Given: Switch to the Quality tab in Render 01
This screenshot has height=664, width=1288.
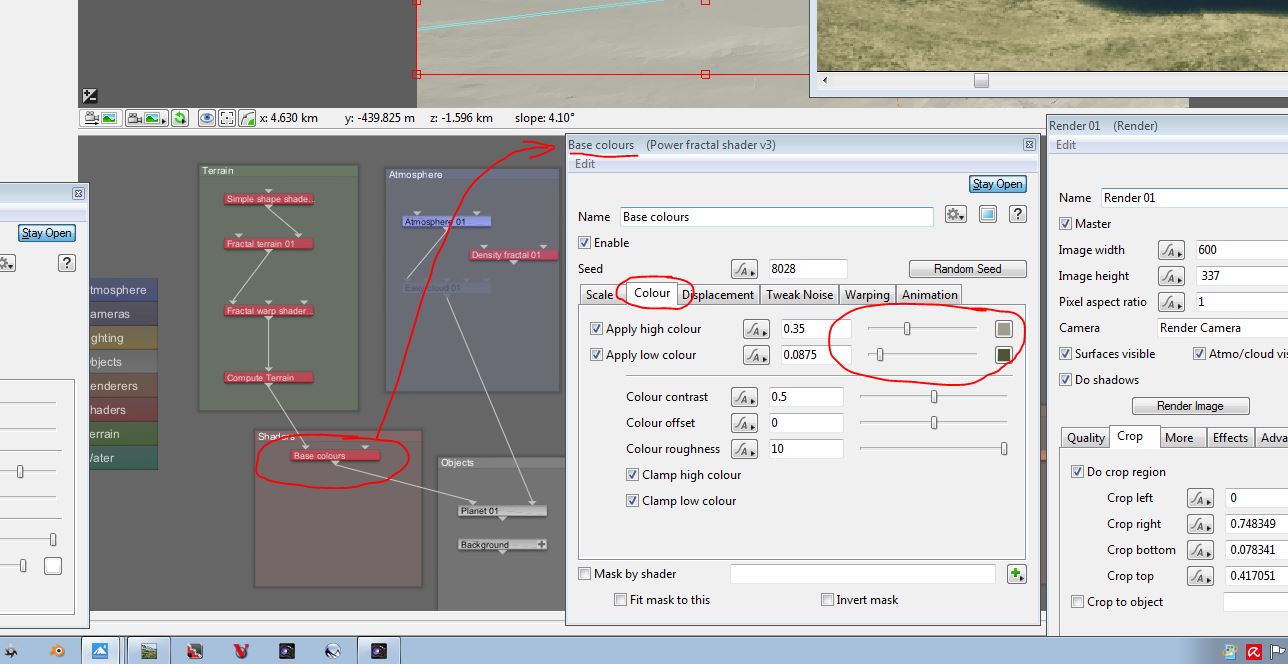Looking at the screenshot, I should (1085, 438).
